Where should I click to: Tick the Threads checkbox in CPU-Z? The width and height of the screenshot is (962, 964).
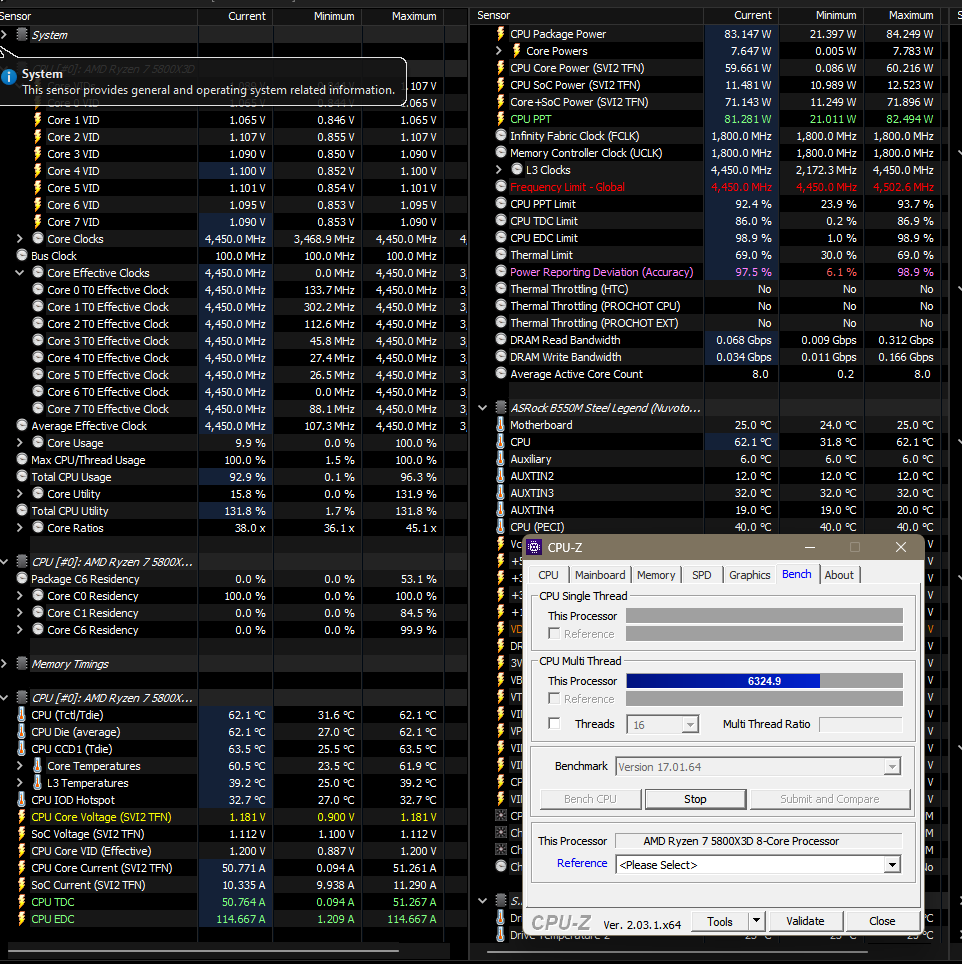[554, 724]
